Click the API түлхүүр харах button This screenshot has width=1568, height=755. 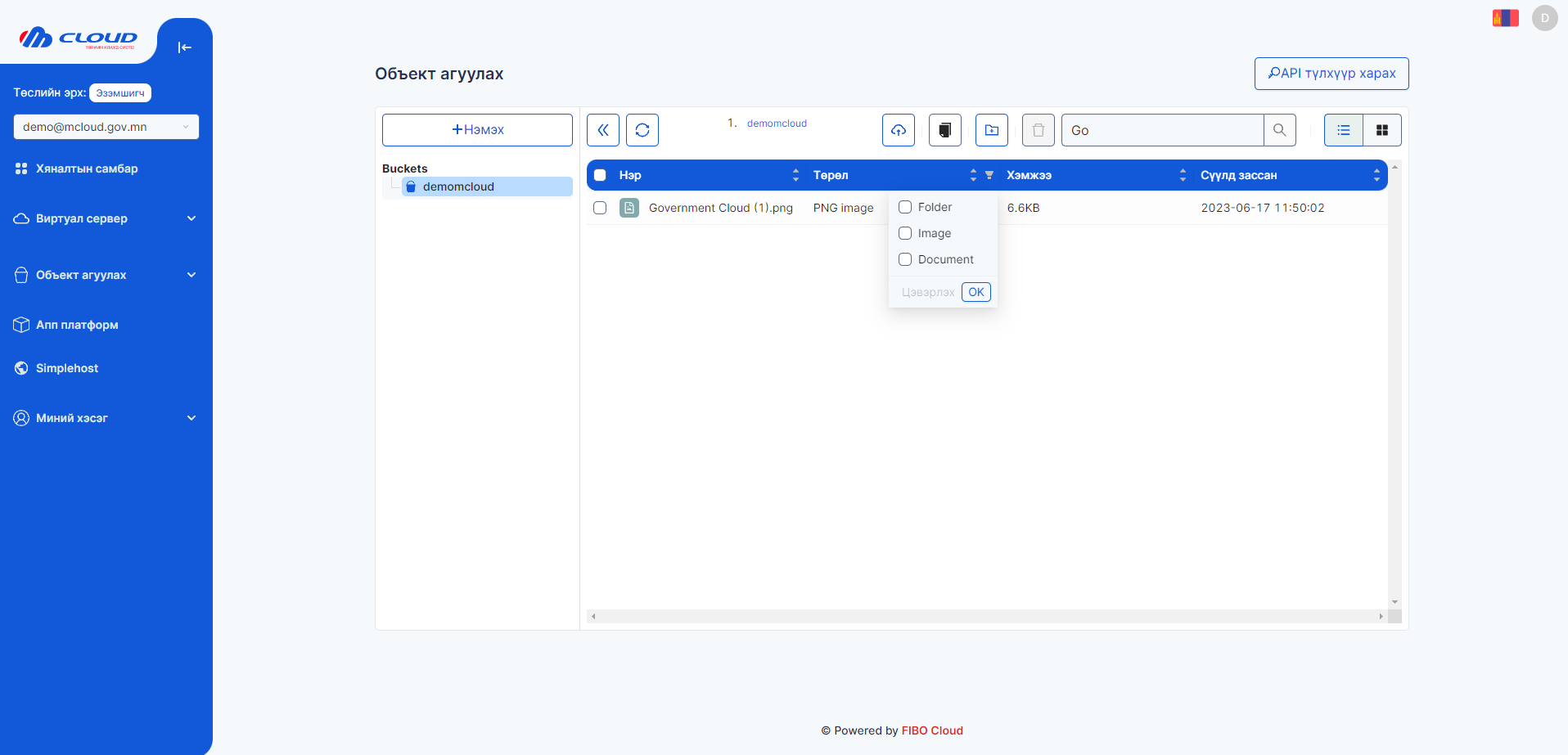pyautogui.click(x=1331, y=74)
